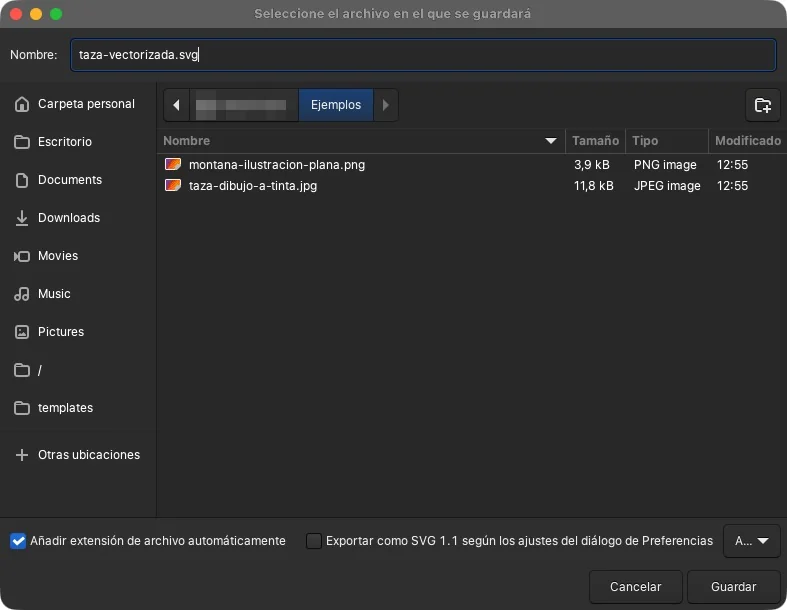Click the JPEG image type cell
This screenshot has width=787, height=610.
[x=667, y=186]
